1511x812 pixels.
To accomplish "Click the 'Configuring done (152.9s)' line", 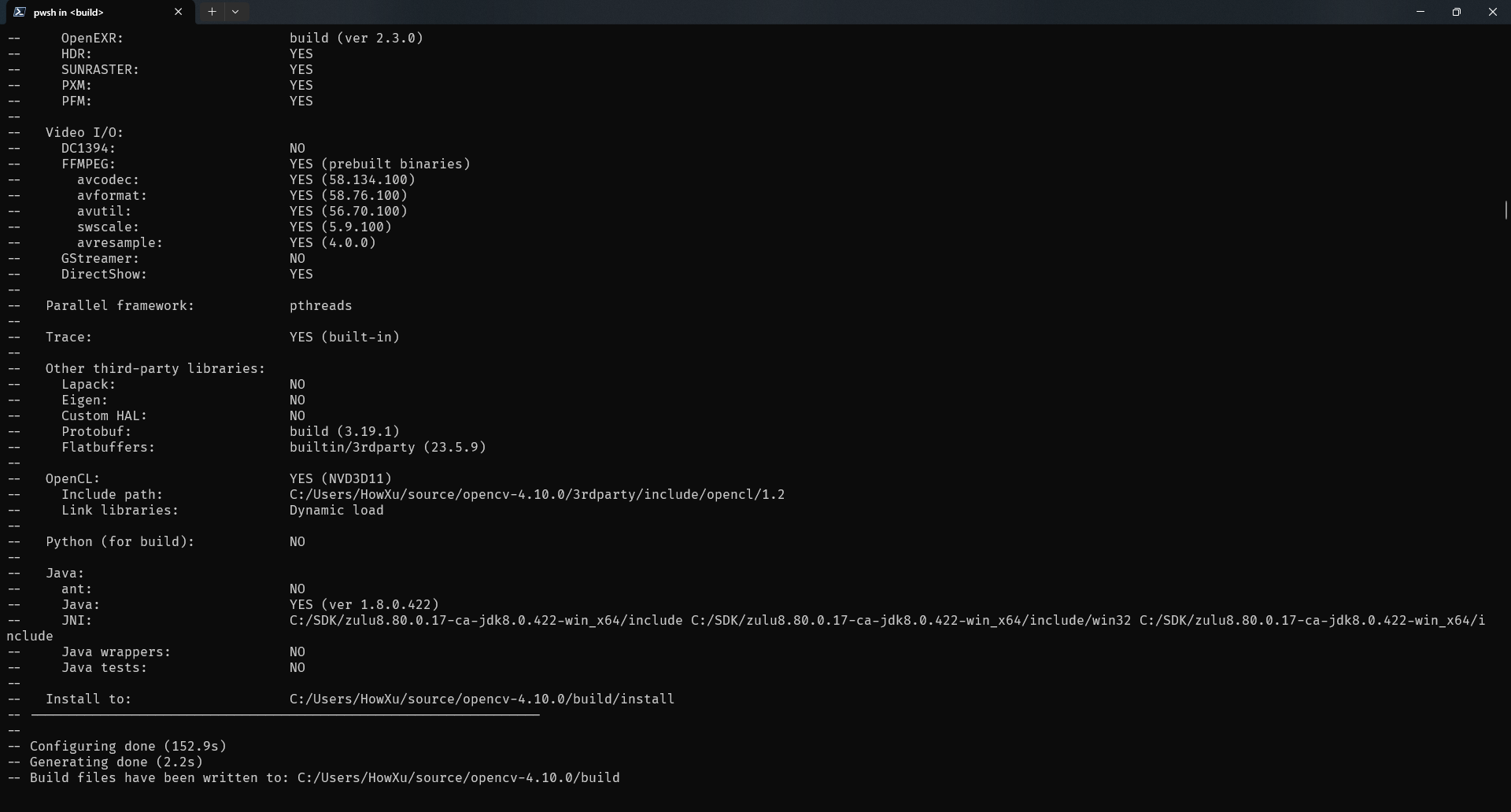I will pos(127,746).
